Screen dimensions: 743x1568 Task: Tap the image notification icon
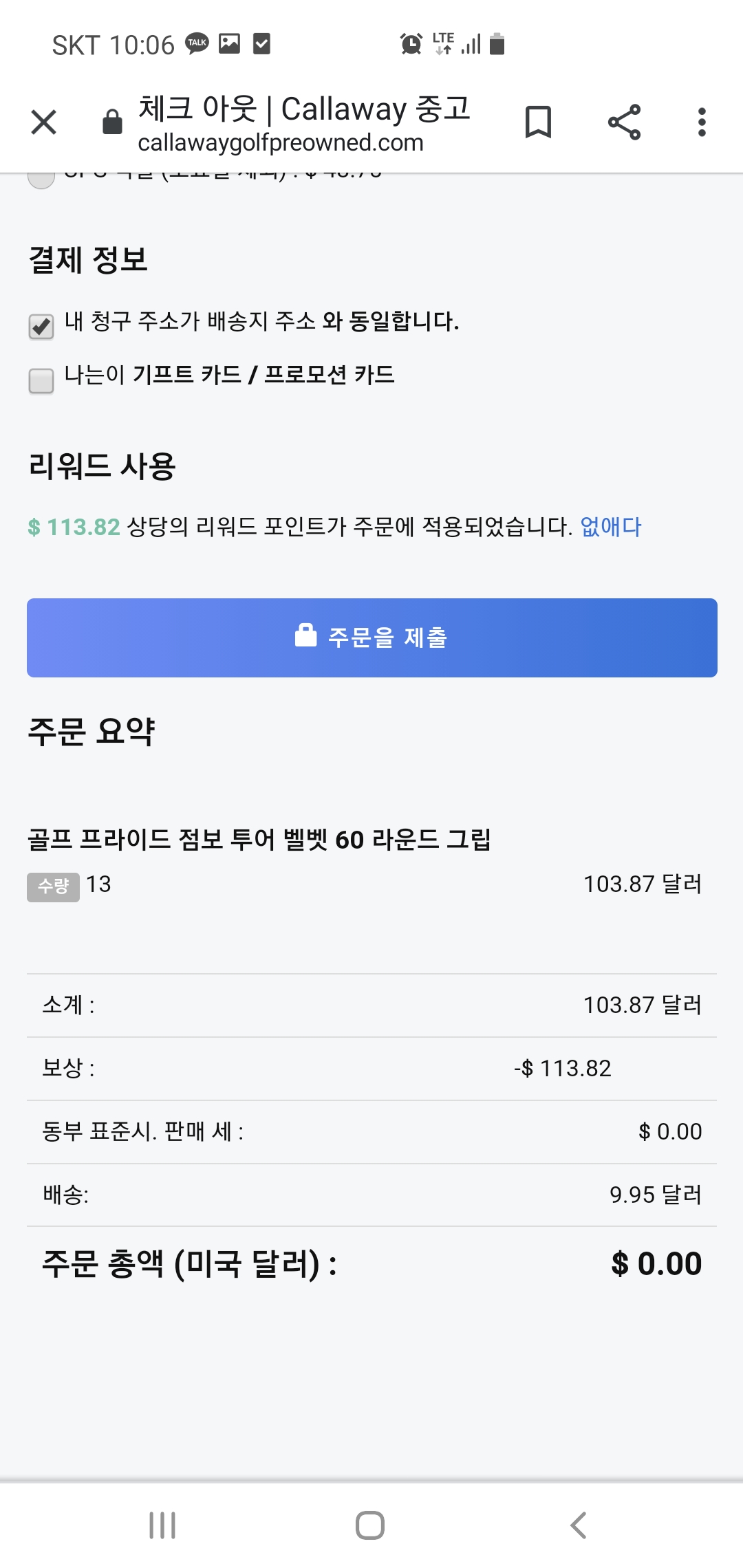point(229,43)
